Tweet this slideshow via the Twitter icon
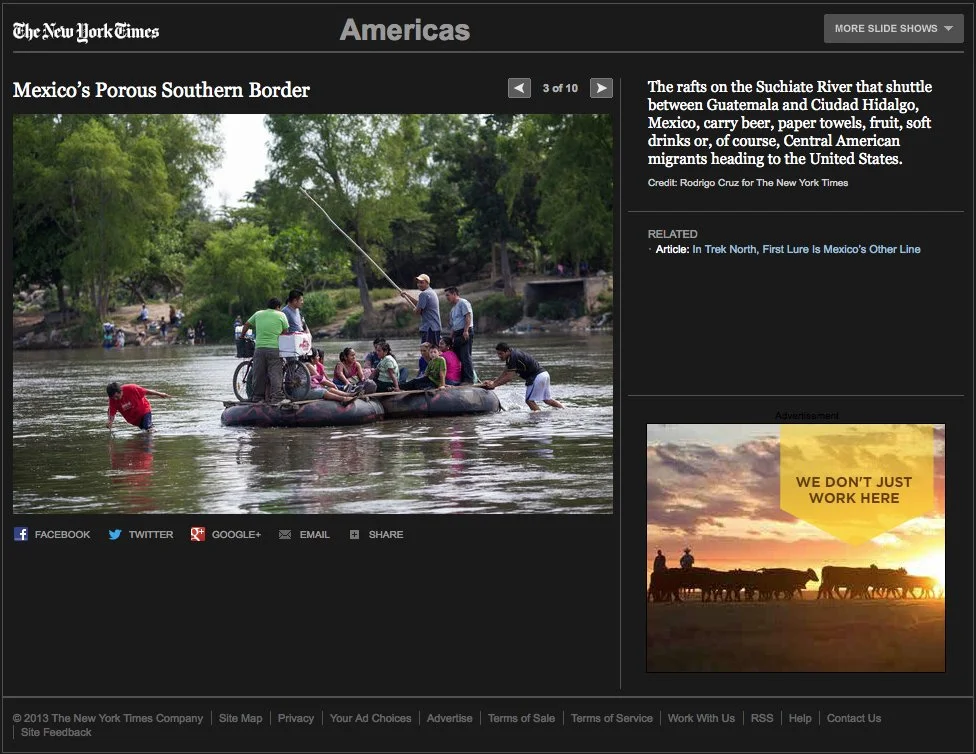Screen dimensions: 976x754 pos(140,534)
